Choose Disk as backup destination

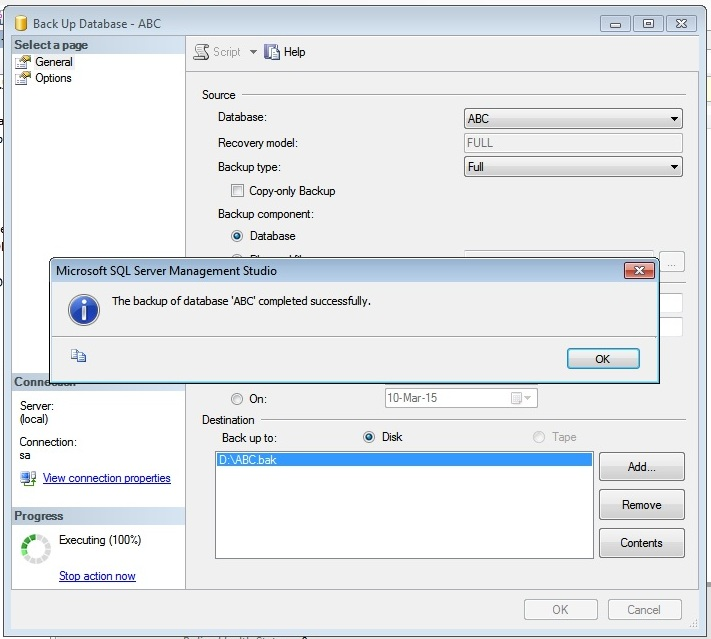pyautogui.click(x=369, y=437)
